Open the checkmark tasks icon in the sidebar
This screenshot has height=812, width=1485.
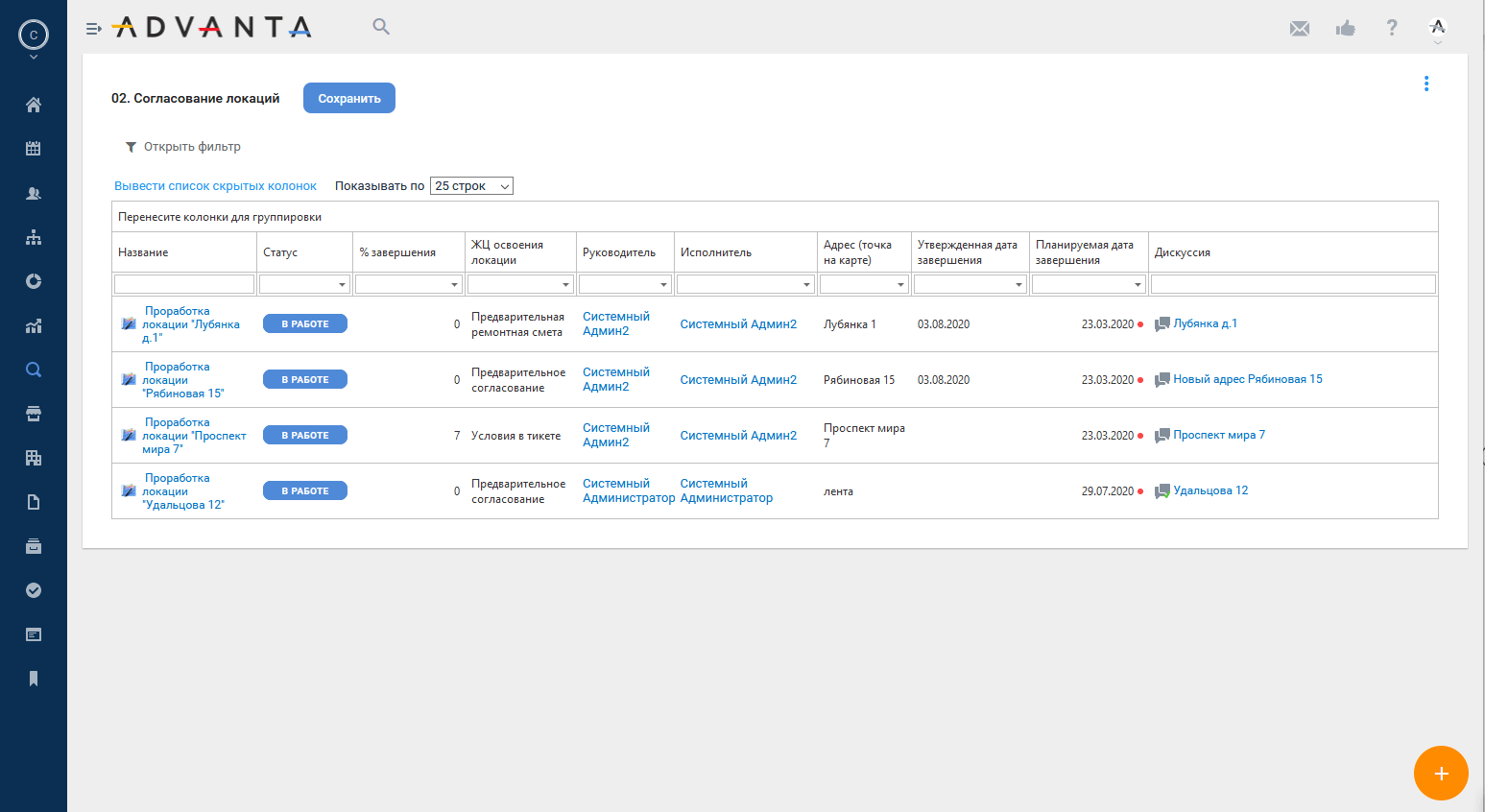[34, 590]
